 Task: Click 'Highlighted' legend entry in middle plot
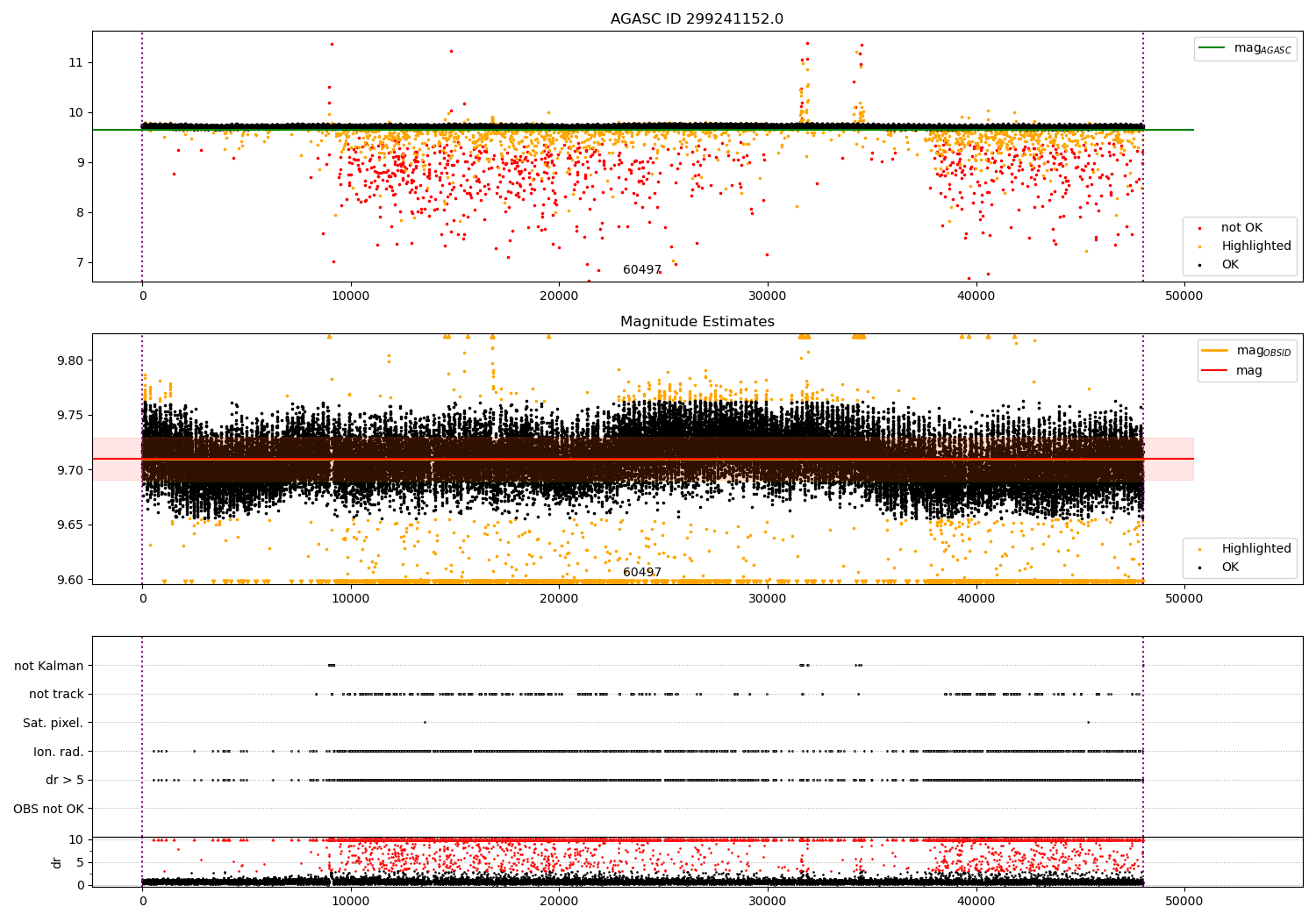click(x=1256, y=549)
